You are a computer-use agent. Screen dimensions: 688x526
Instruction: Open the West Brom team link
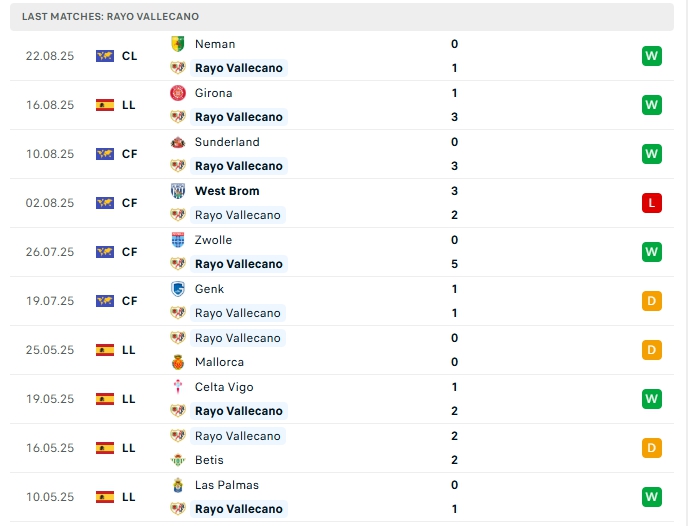[227, 191]
